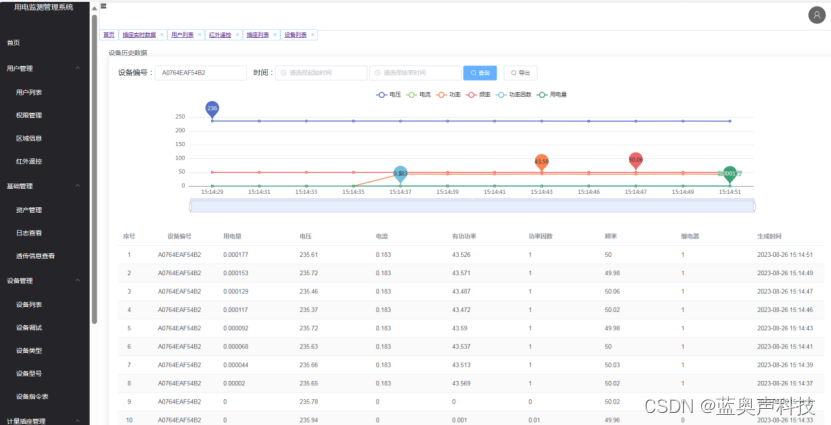Toggle the sidebar collapse hamburger icon
The image size is (831, 425).
[x=104, y=6]
